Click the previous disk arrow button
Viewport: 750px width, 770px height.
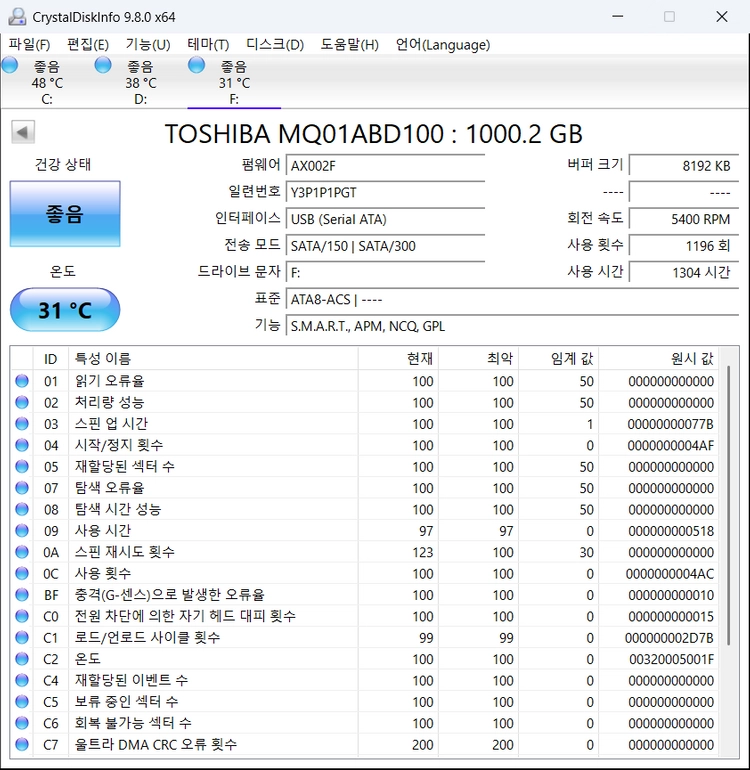coord(23,132)
